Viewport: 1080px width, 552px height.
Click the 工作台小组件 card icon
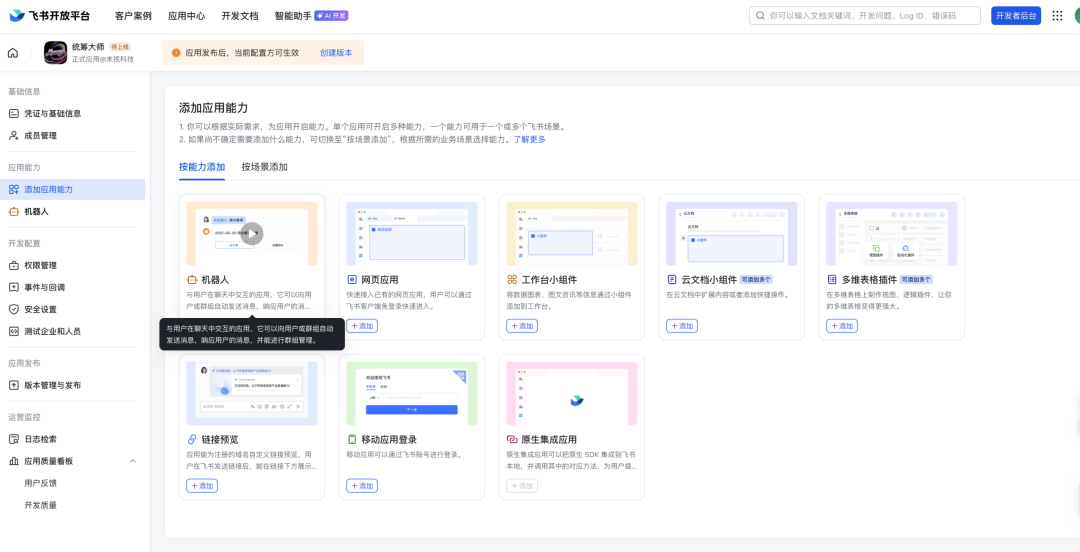(512, 280)
